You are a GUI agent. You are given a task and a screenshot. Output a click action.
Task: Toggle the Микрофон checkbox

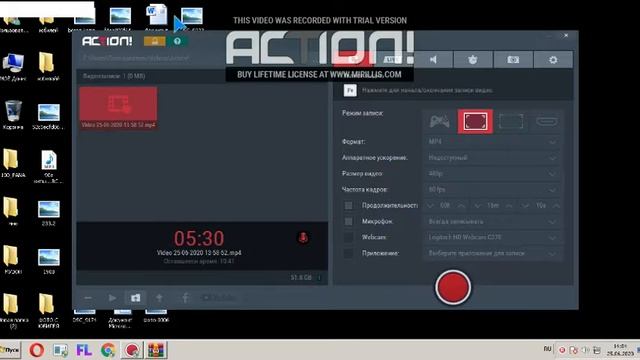coord(348,221)
